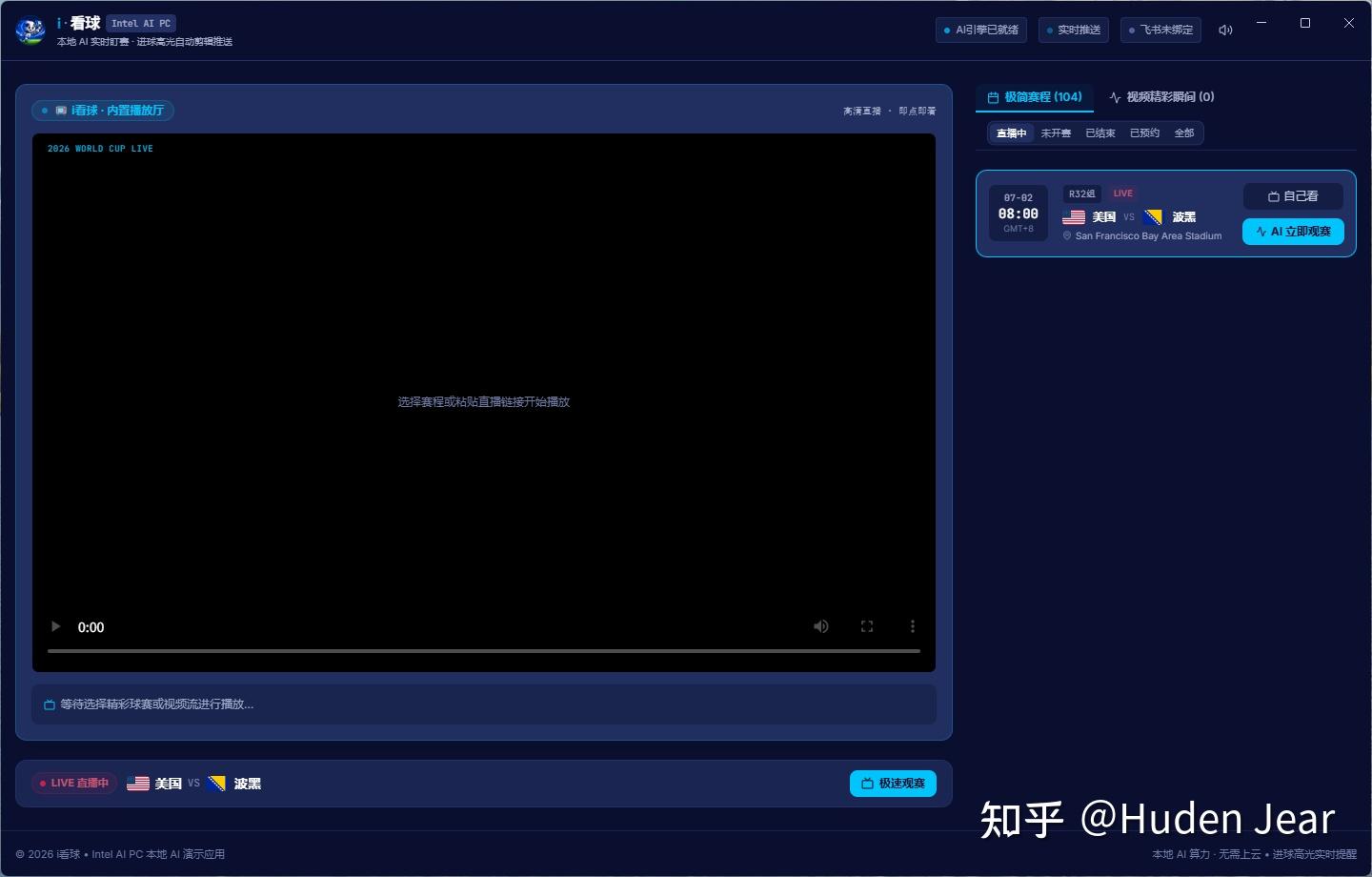Toggle the header sound speaker icon
Image resolution: width=1372 pixels, height=877 pixels.
(1225, 31)
